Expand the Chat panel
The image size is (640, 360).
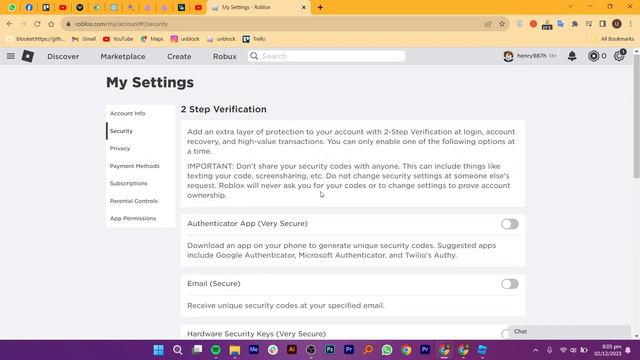pos(569,331)
